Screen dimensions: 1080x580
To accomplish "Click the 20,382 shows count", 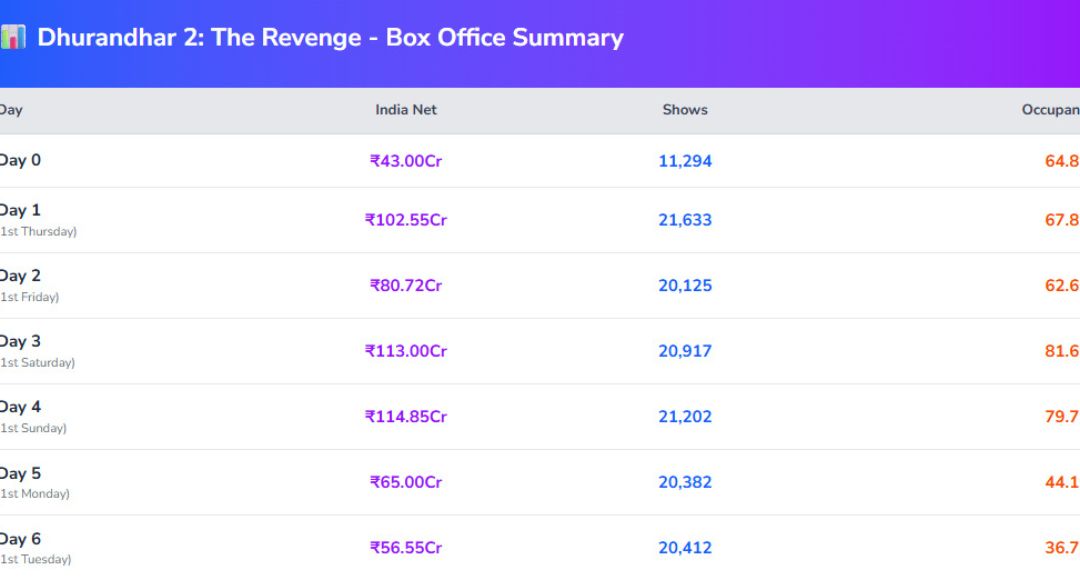I will point(685,482).
